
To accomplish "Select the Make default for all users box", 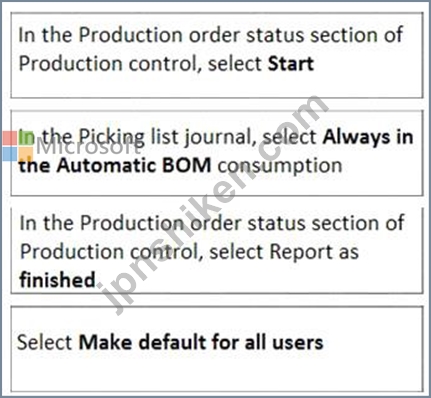I will tap(217, 349).
